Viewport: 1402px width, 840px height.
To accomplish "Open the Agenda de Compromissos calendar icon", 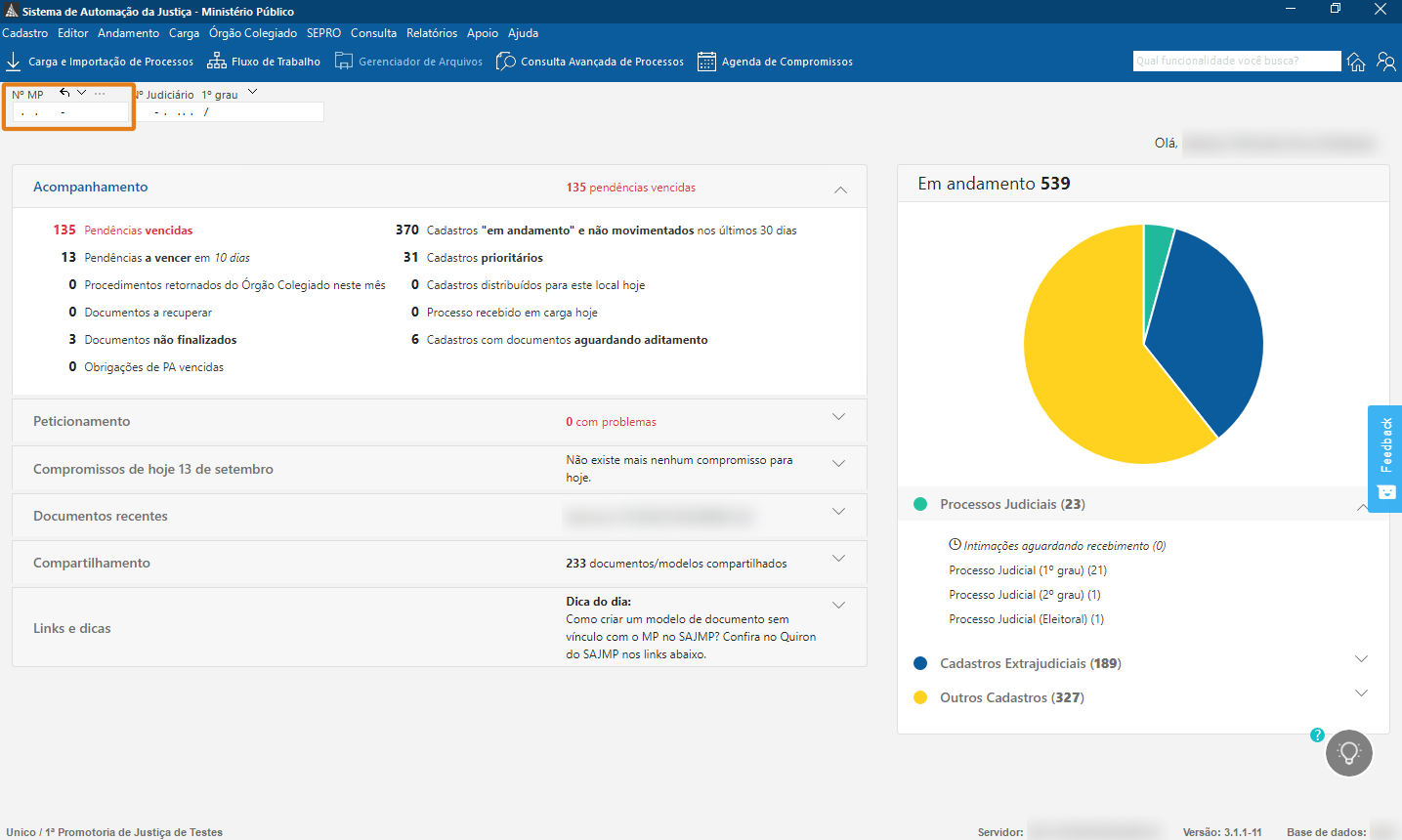I will (706, 62).
